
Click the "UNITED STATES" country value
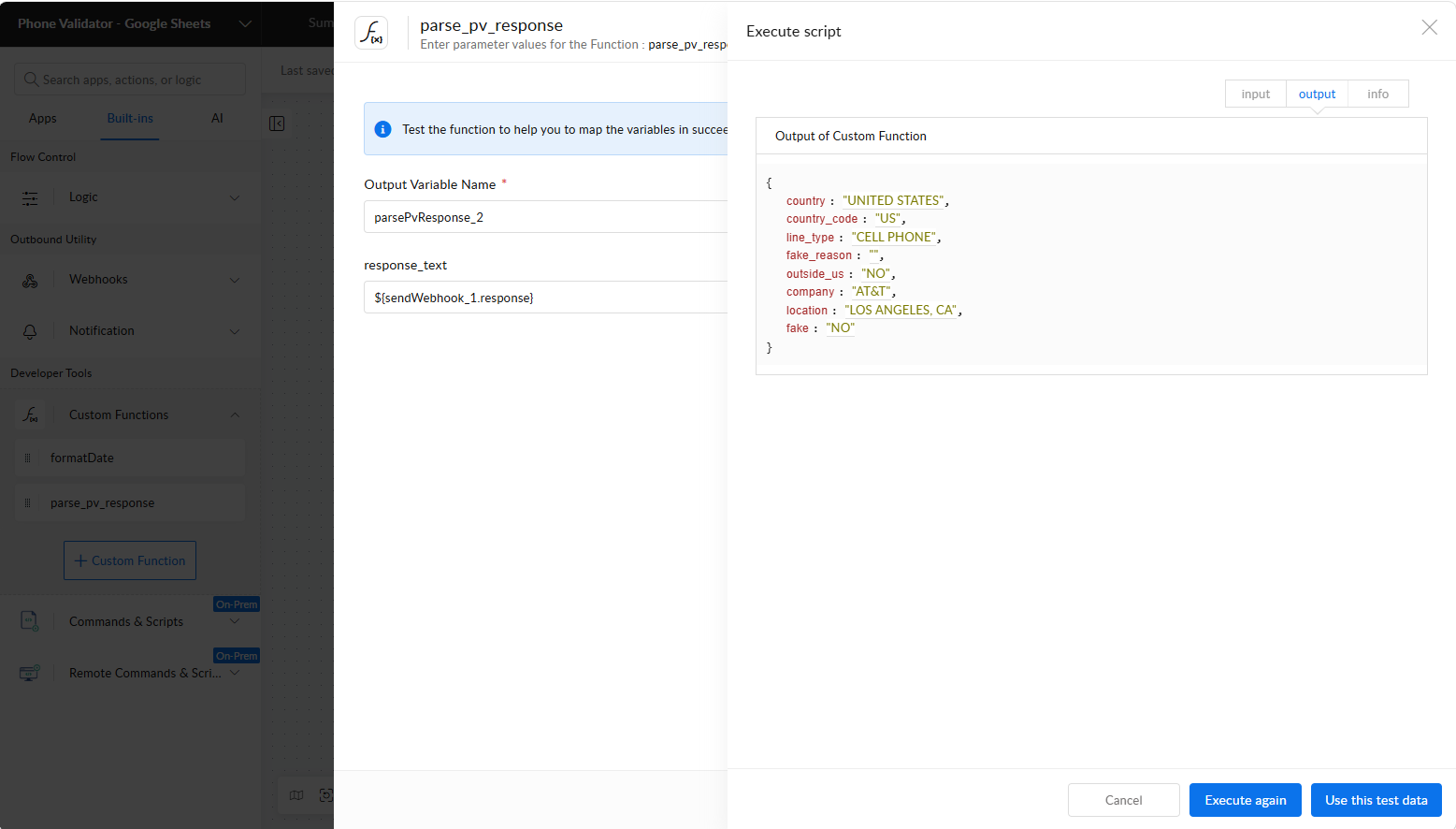(893, 200)
